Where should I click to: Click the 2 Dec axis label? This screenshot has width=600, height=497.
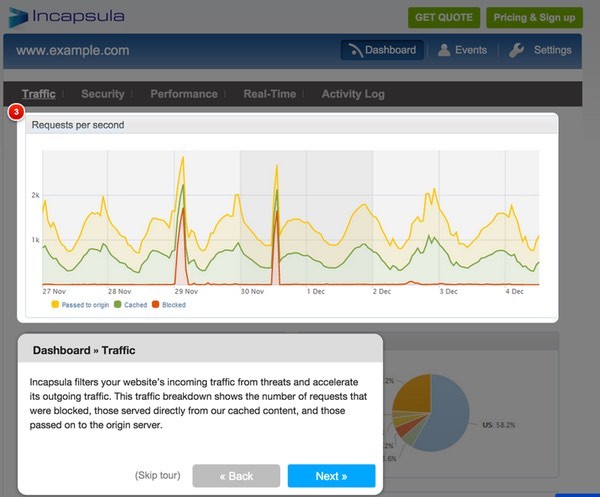(382, 291)
